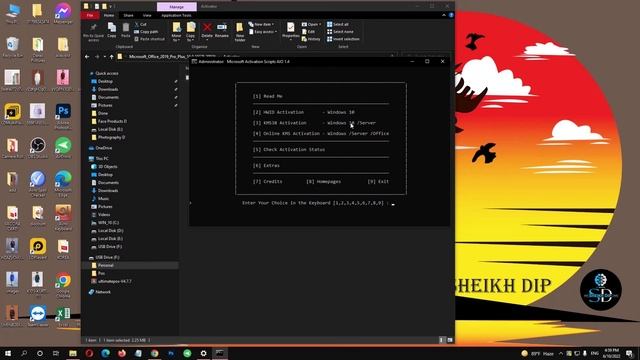The image size is (640, 360).
Task: Open Google Chrome from the taskbar
Action: [x=155, y=353]
